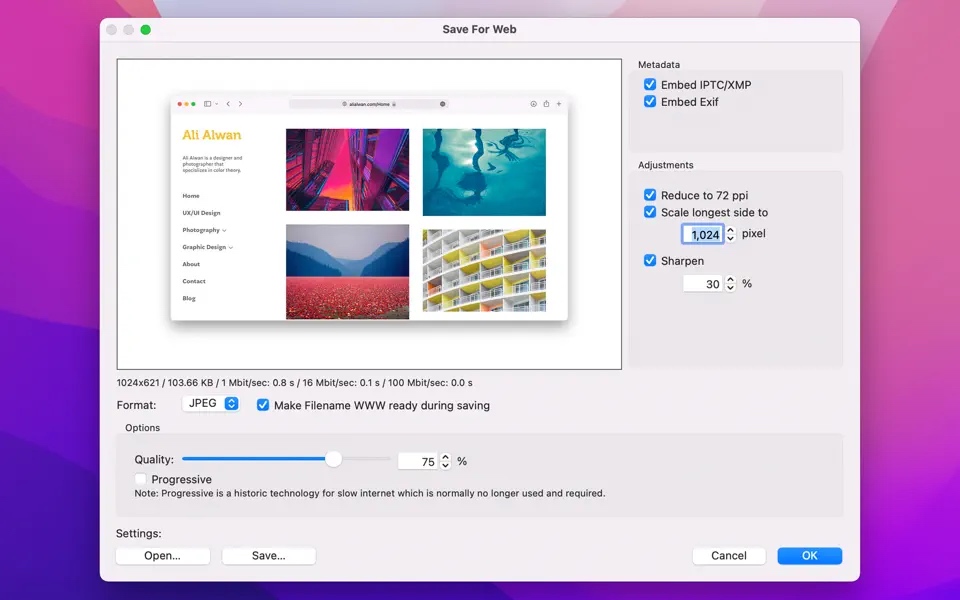Image resolution: width=960 pixels, height=600 pixels.
Task: Open the Format dropdown showing JPEG
Action: [210, 403]
